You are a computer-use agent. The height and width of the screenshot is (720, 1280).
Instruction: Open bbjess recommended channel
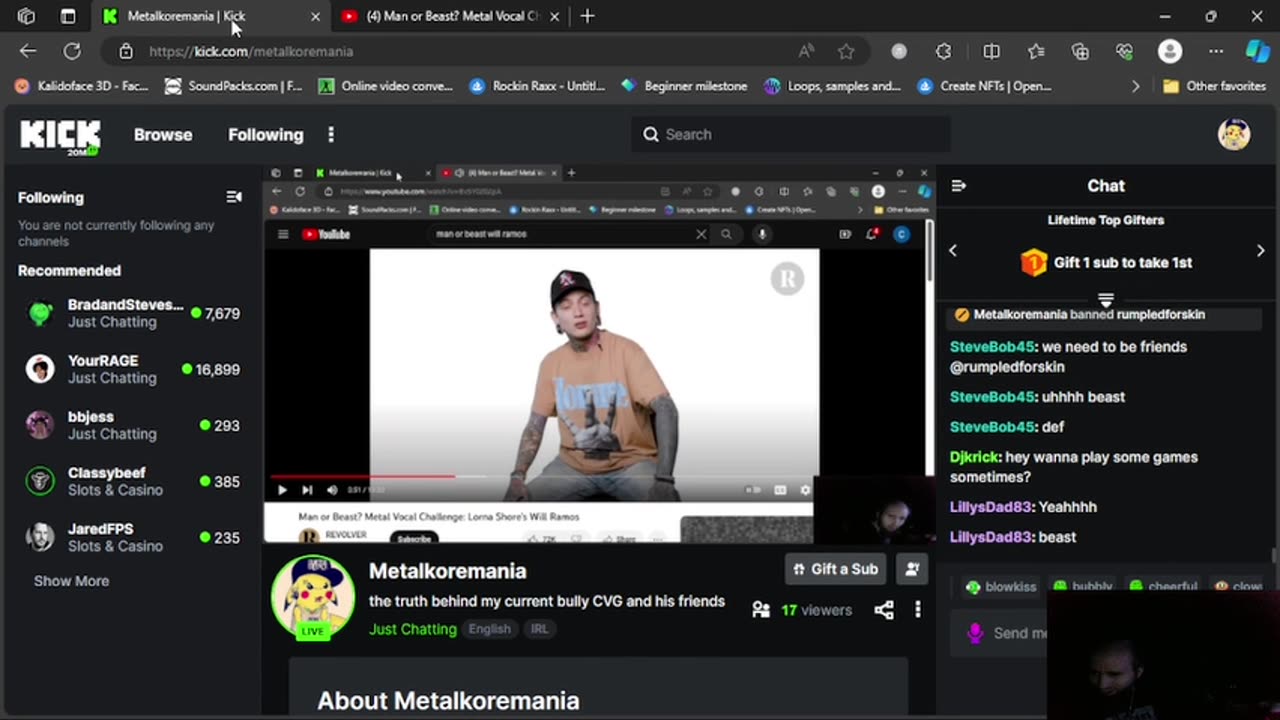(130, 425)
